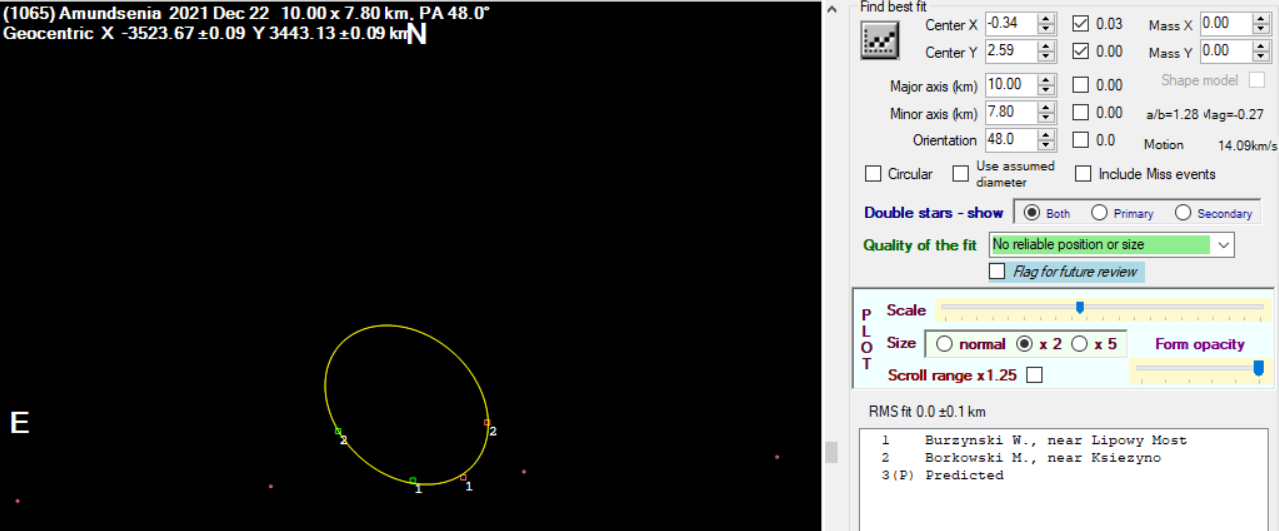Click the RMS fit label

click(x=928, y=412)
